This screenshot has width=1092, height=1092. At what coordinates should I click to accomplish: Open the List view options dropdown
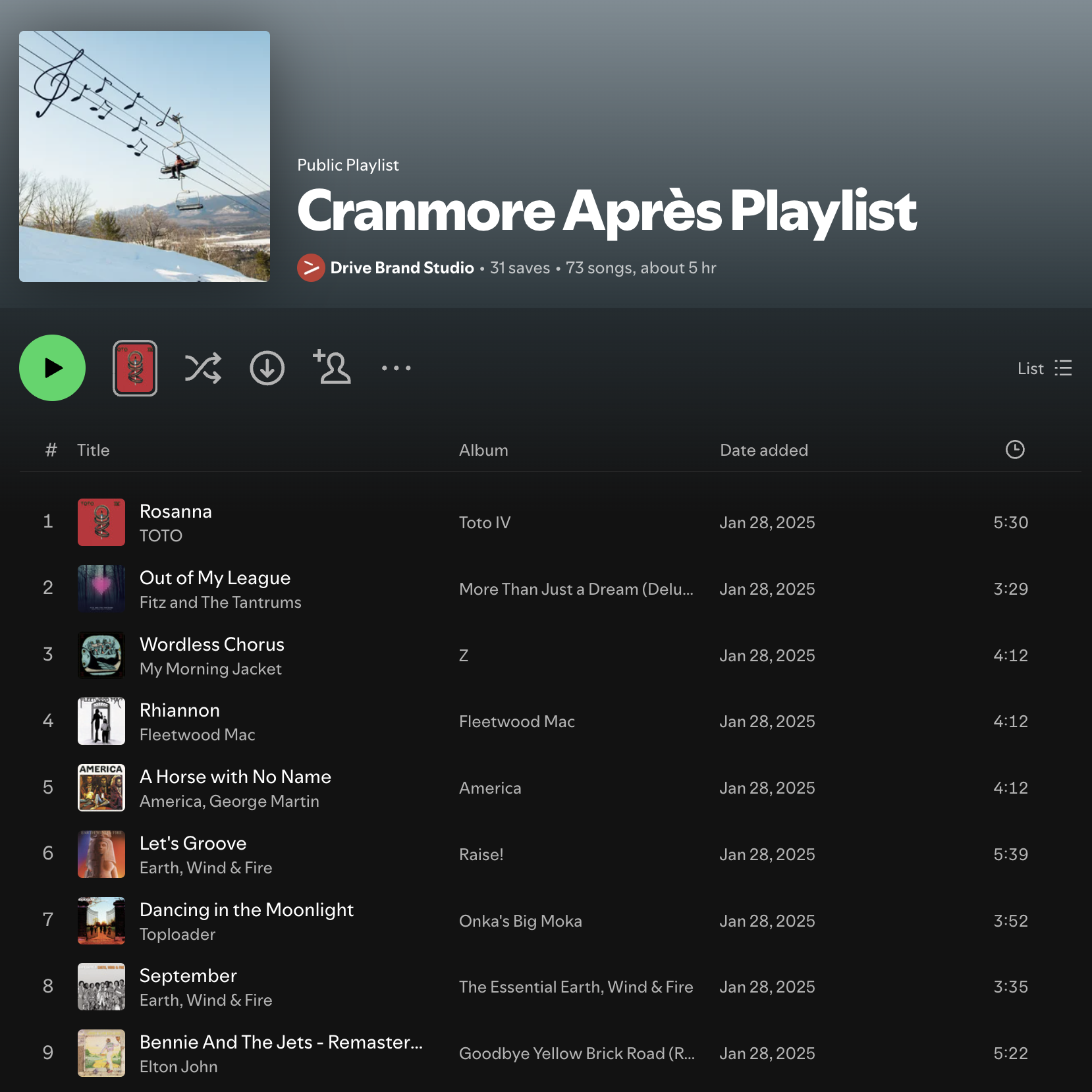pos(1044,368)
